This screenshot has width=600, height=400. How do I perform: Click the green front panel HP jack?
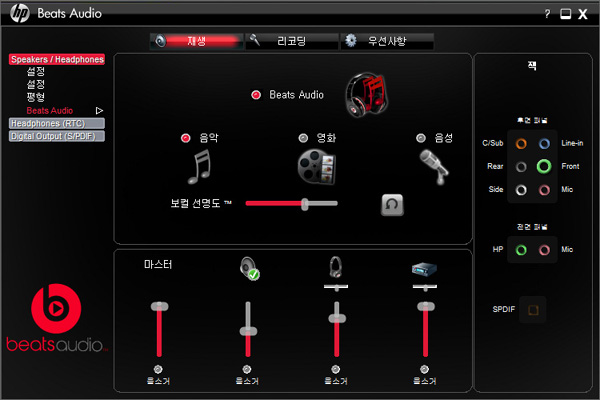[521, 250]
